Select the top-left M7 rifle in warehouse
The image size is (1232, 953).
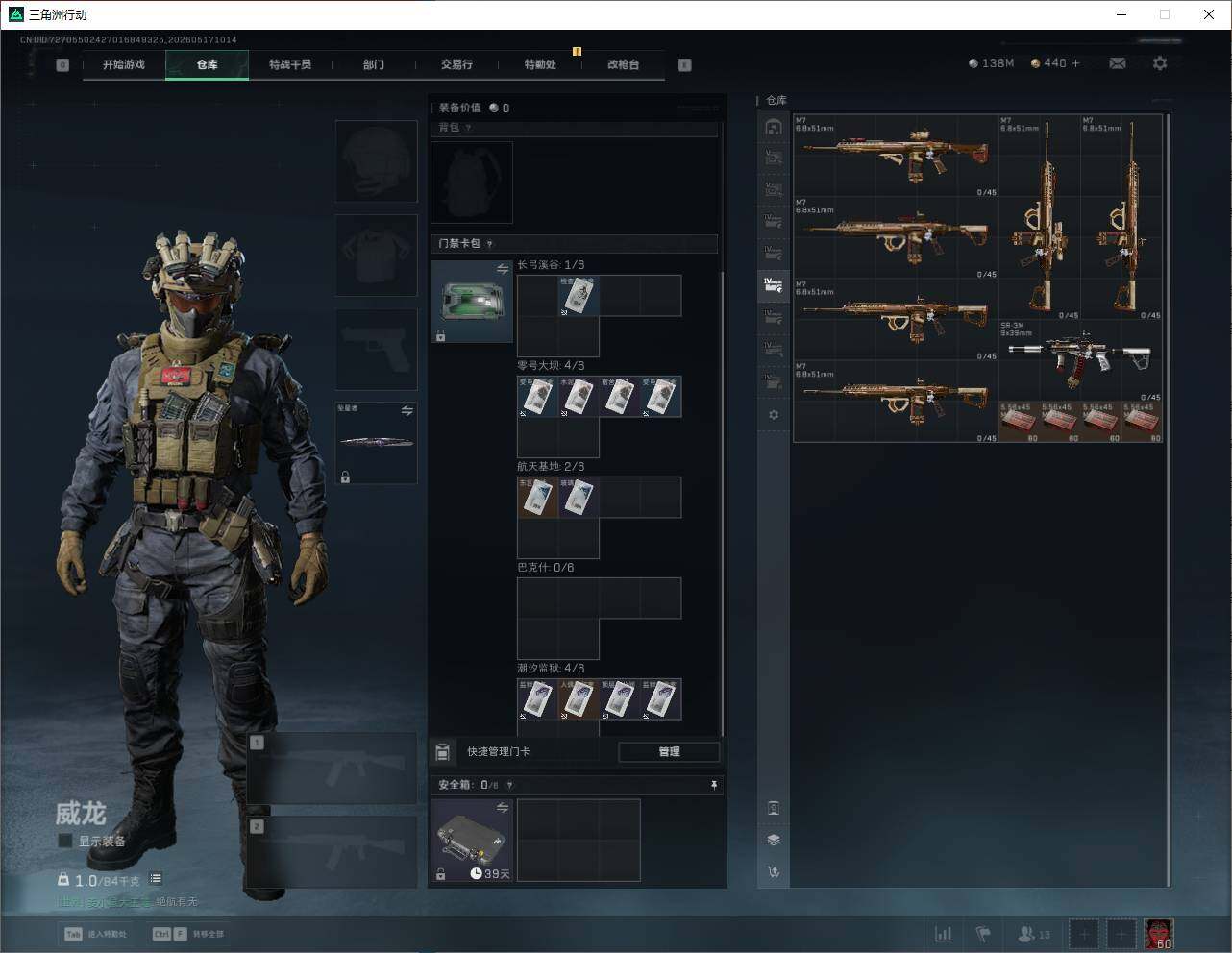(896, 156)
